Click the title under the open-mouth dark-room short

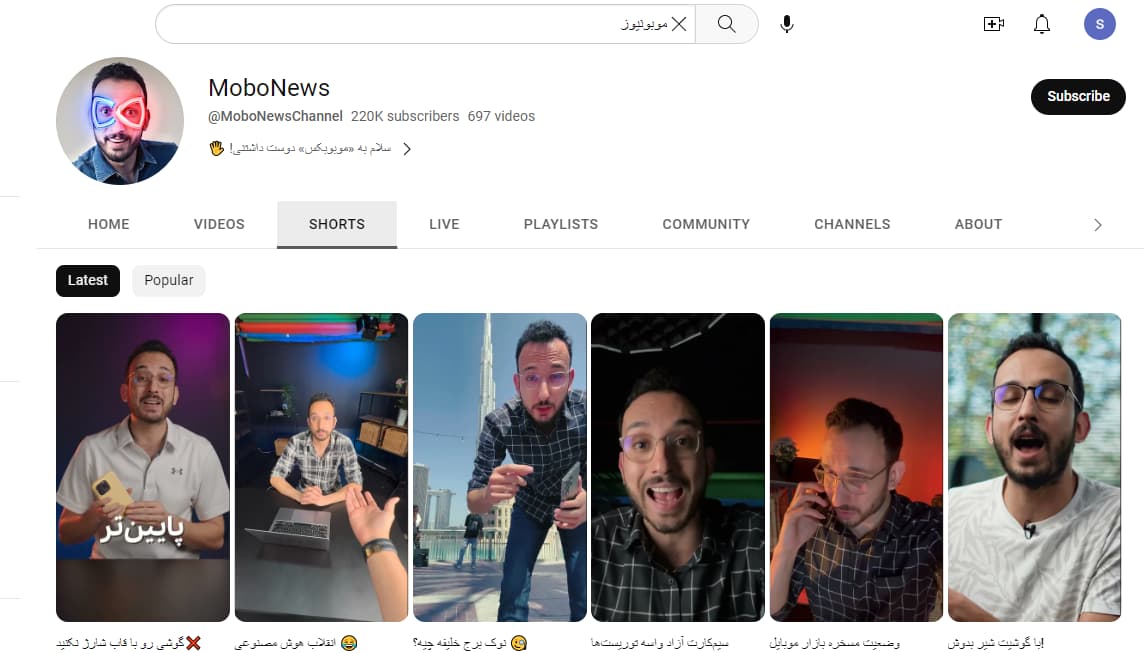[x=660, y=643]
